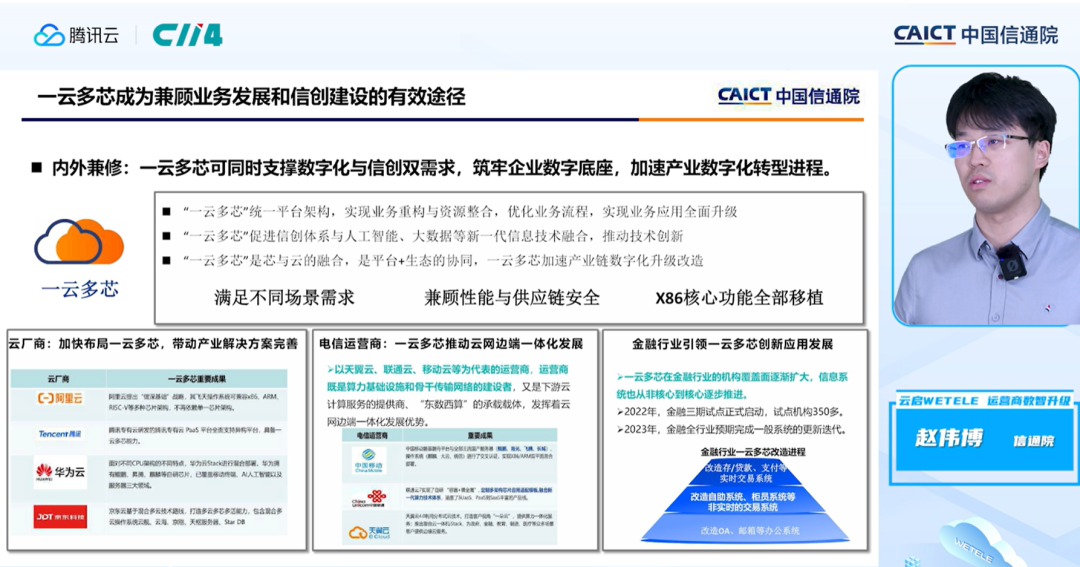Click the 天翼云 eCloud logo
The height and width of the screenshot is (567, 1080).
coord(369,532)
